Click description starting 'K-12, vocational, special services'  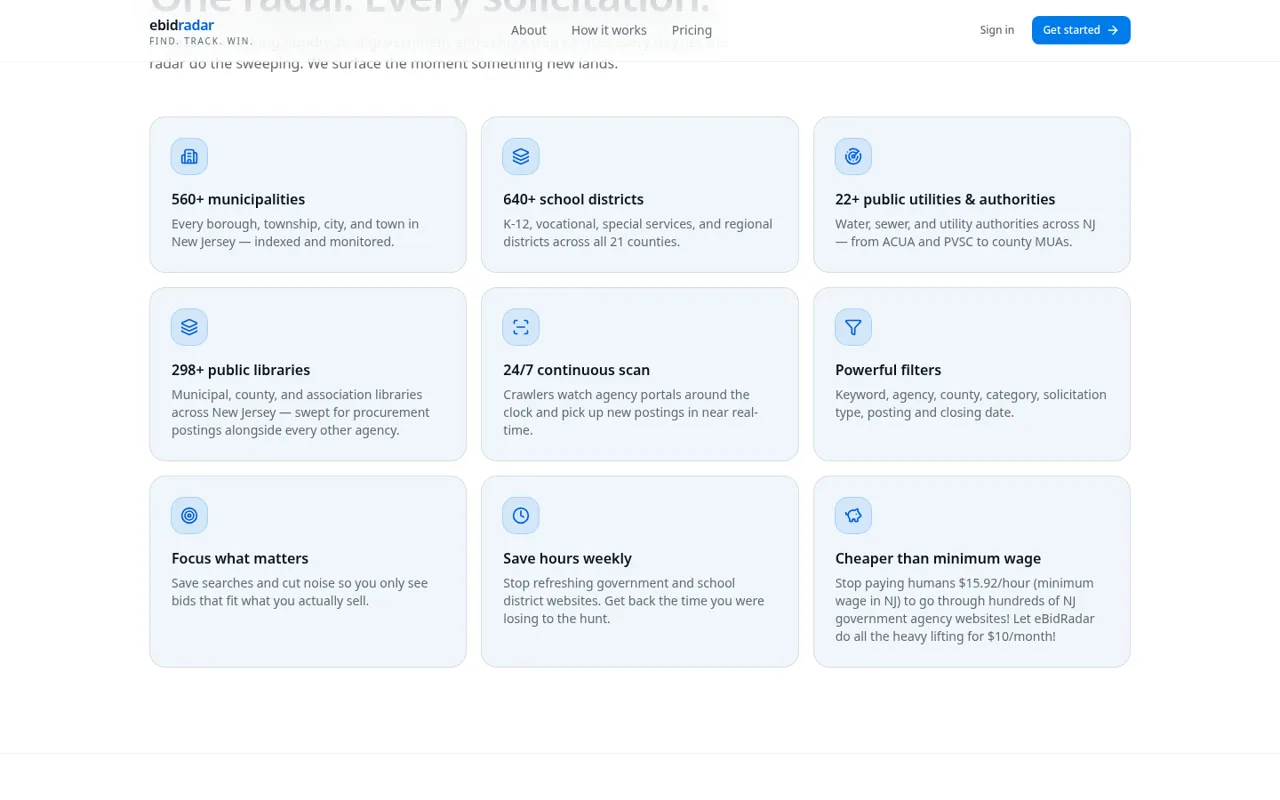(638, 233)
